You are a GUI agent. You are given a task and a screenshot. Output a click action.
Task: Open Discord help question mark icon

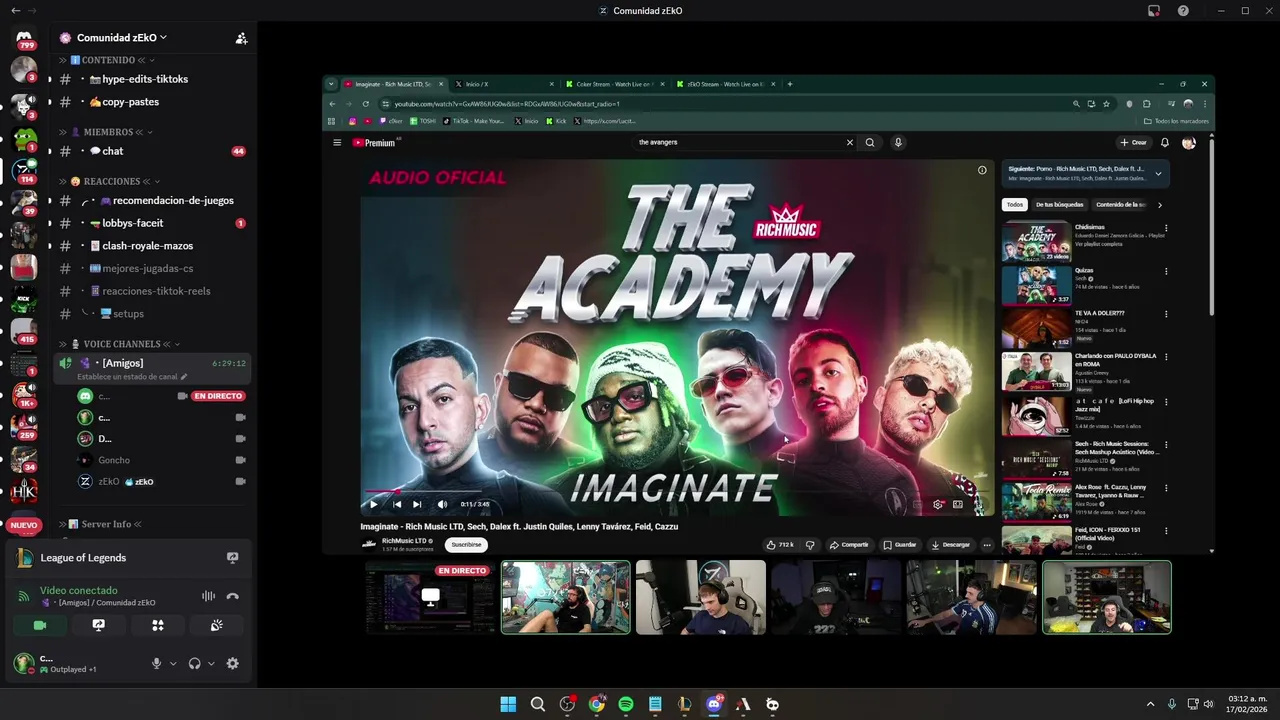point(1183,11)
